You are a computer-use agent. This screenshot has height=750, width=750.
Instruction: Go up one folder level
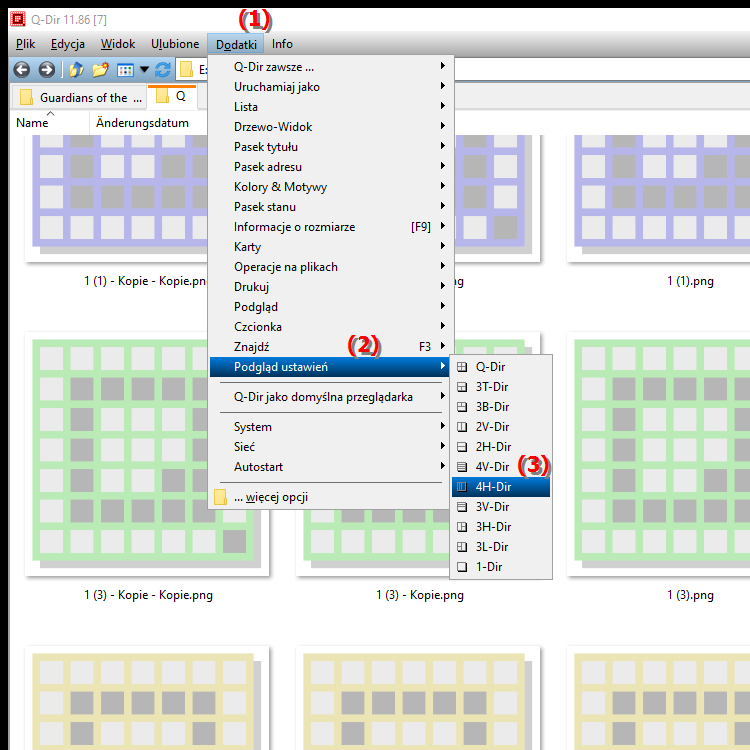(76, 70)
